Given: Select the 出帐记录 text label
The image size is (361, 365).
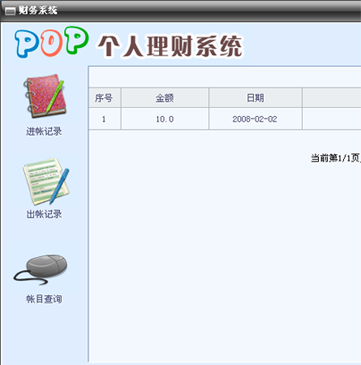Looking at the screenshot, I should (44, 214).
